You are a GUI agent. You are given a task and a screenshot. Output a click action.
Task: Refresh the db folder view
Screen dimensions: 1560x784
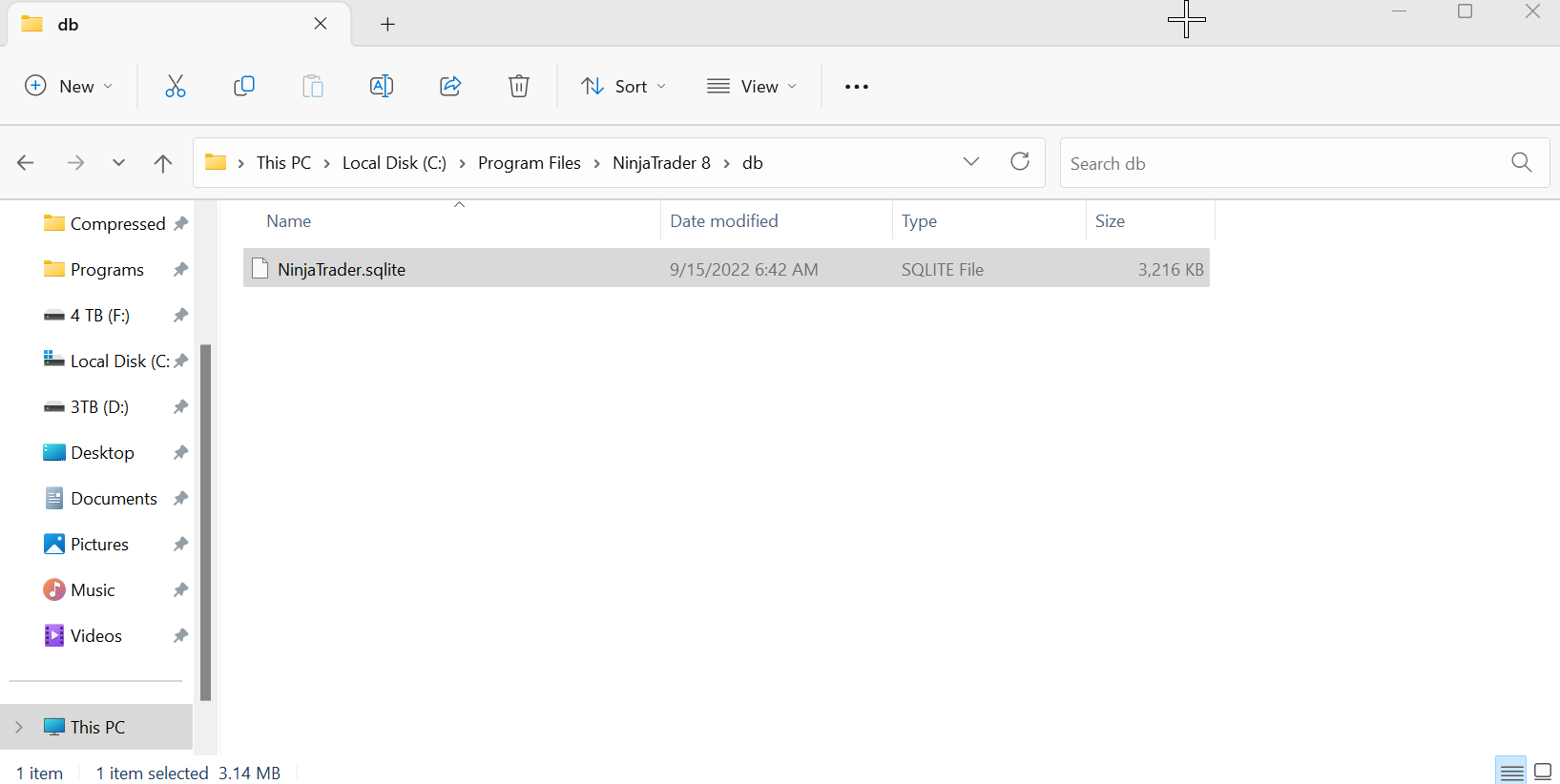tap(1020, 161)
